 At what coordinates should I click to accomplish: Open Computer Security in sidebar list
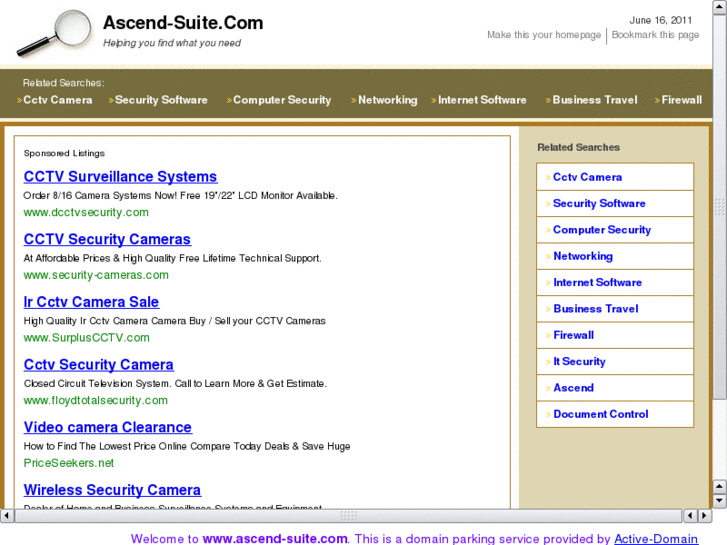602,230
